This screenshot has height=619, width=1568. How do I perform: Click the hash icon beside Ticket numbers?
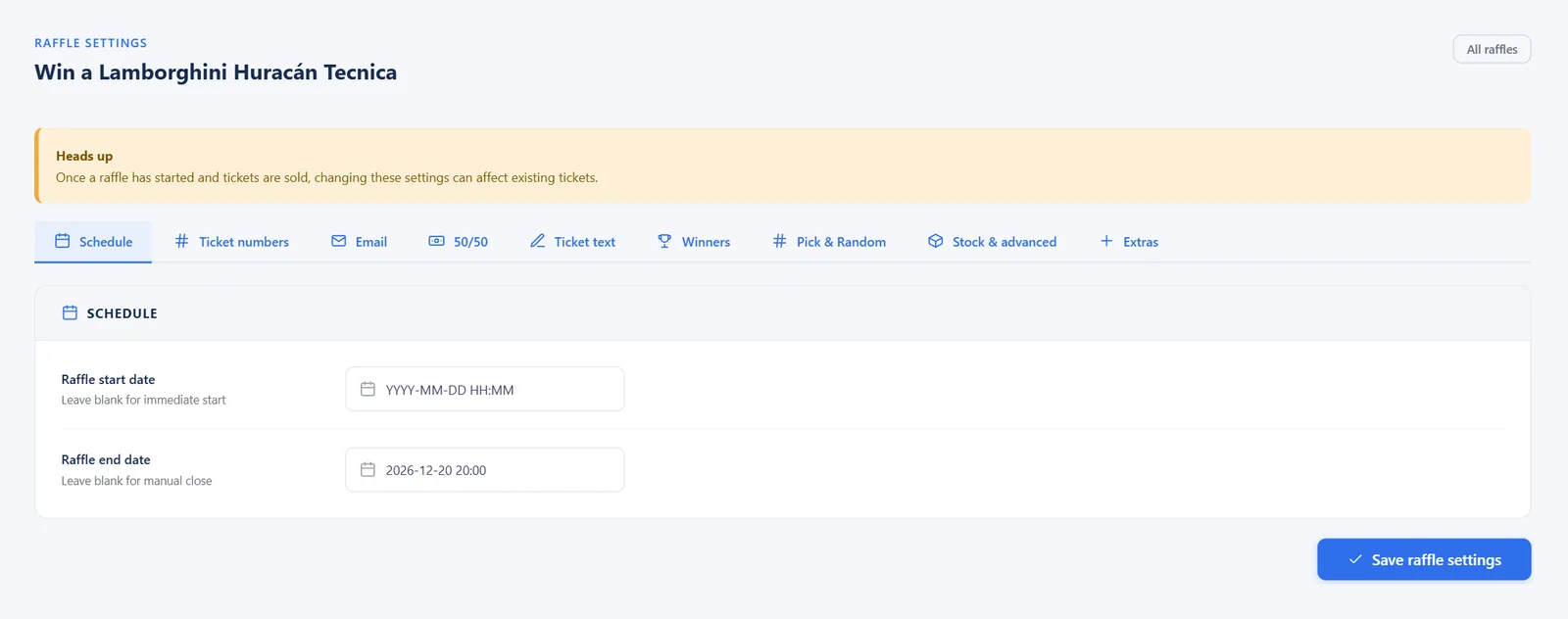pos(181,241)
